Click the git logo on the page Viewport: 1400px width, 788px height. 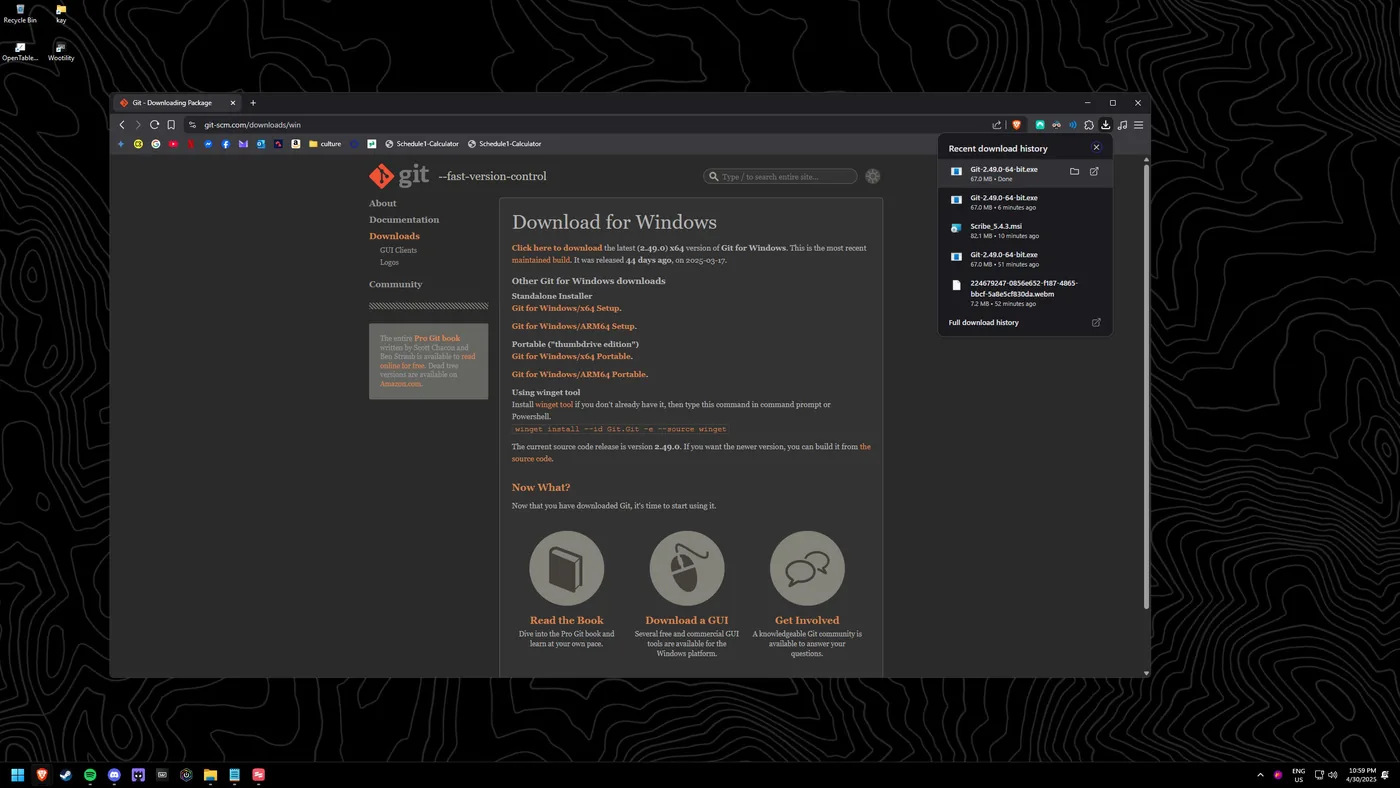399,176
